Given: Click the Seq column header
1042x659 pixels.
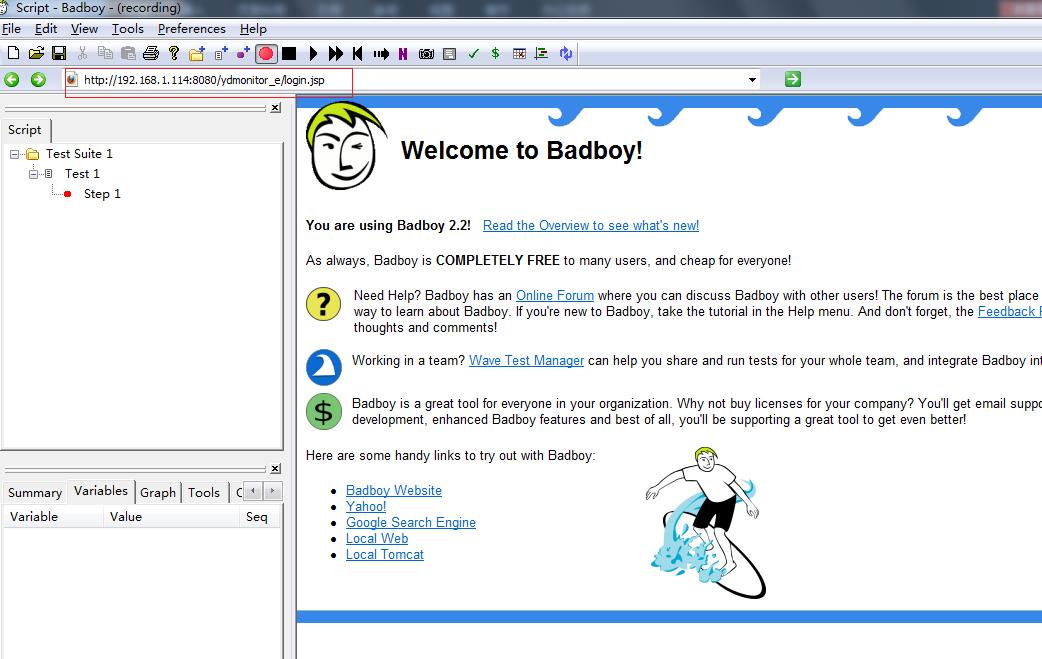Looking at the screenshot, I should pos(259,516).
